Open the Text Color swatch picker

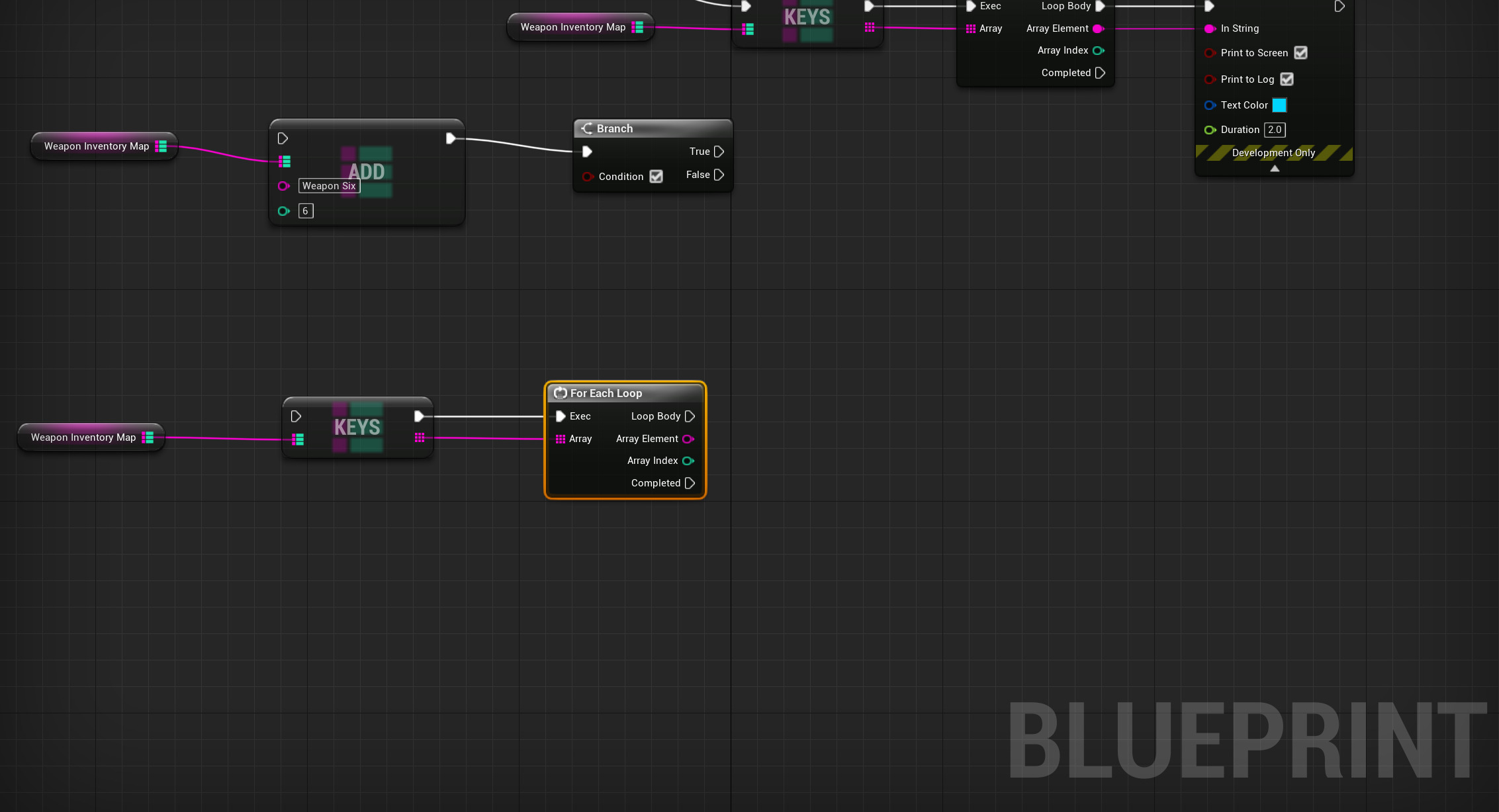pos(1279,105)
